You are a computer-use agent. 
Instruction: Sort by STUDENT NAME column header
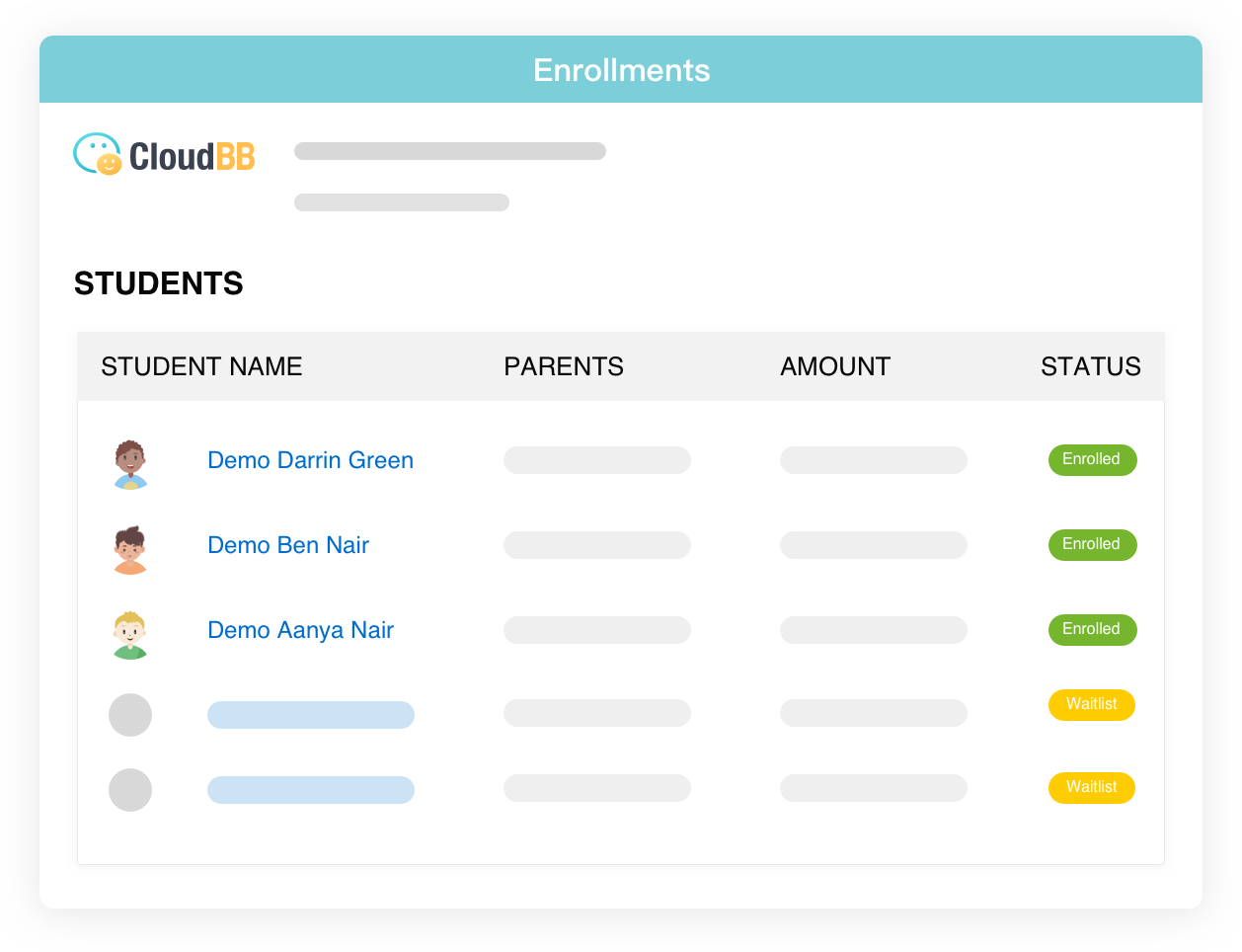tap(201, 366)
